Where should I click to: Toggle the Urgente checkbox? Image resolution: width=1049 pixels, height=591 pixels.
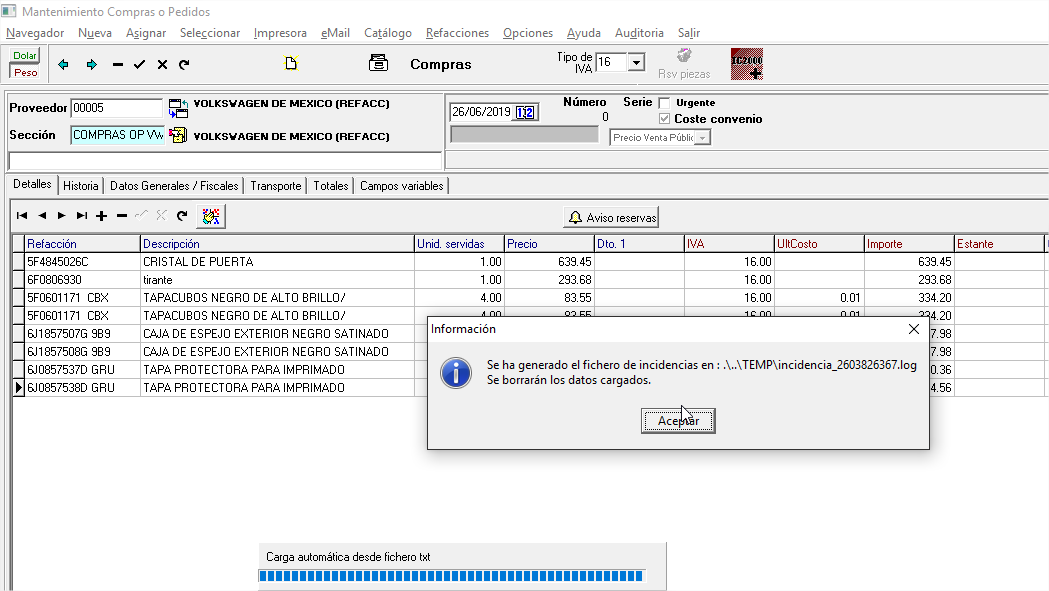(665, 102)
